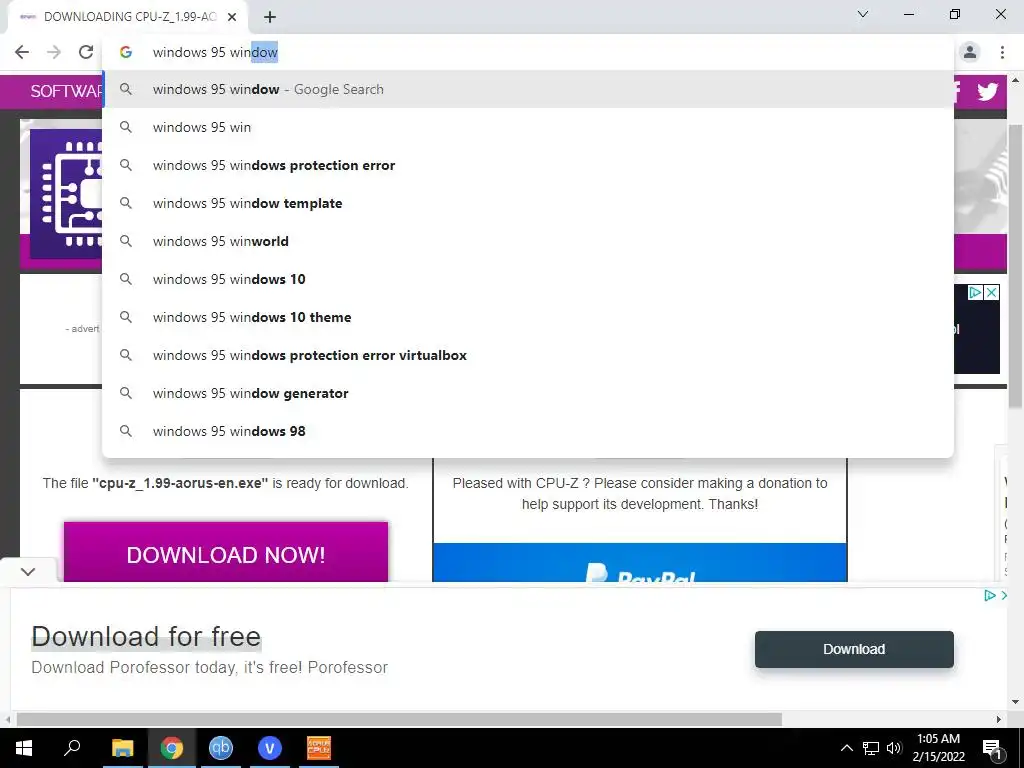Screen dimensions: 1024x768
Task: Collapse the bottom ad with the chevron
Action: [x=27, y=571]
